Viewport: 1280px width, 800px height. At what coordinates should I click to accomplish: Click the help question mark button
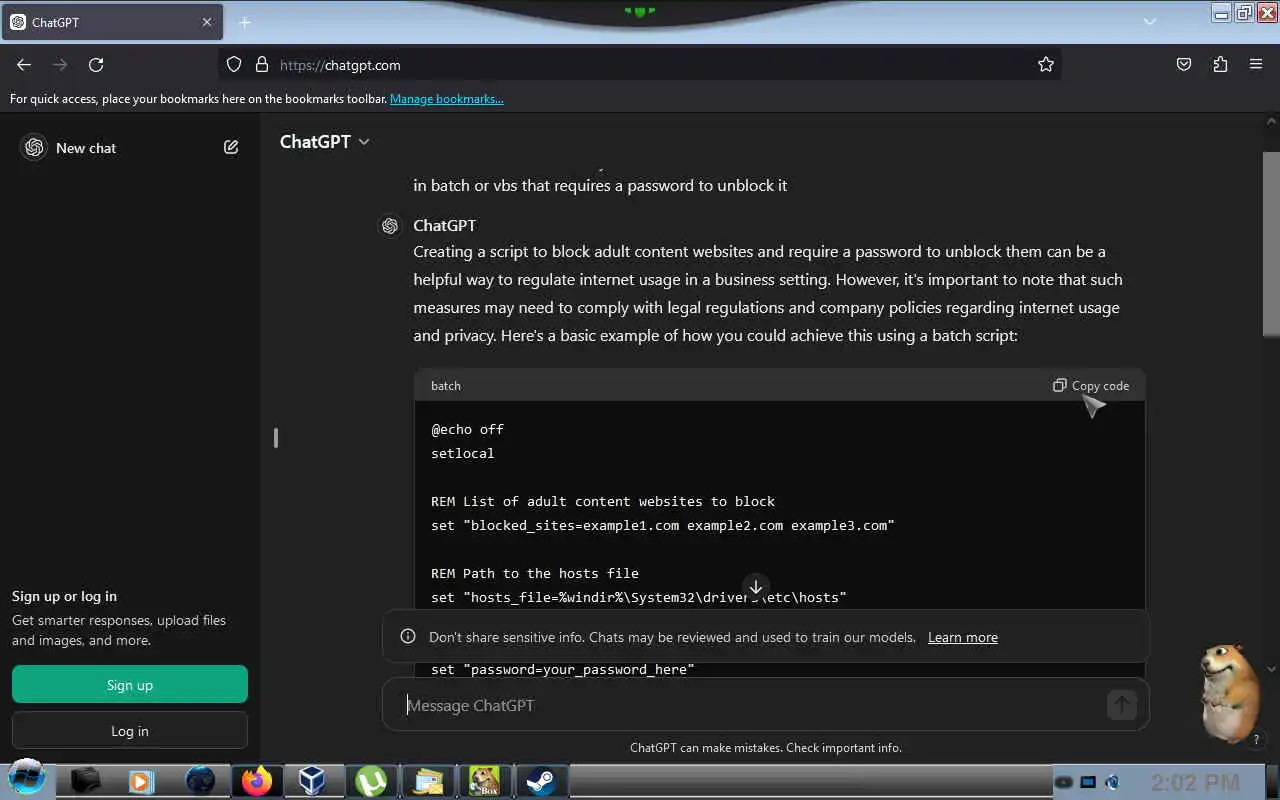(x=1256, y=740)
